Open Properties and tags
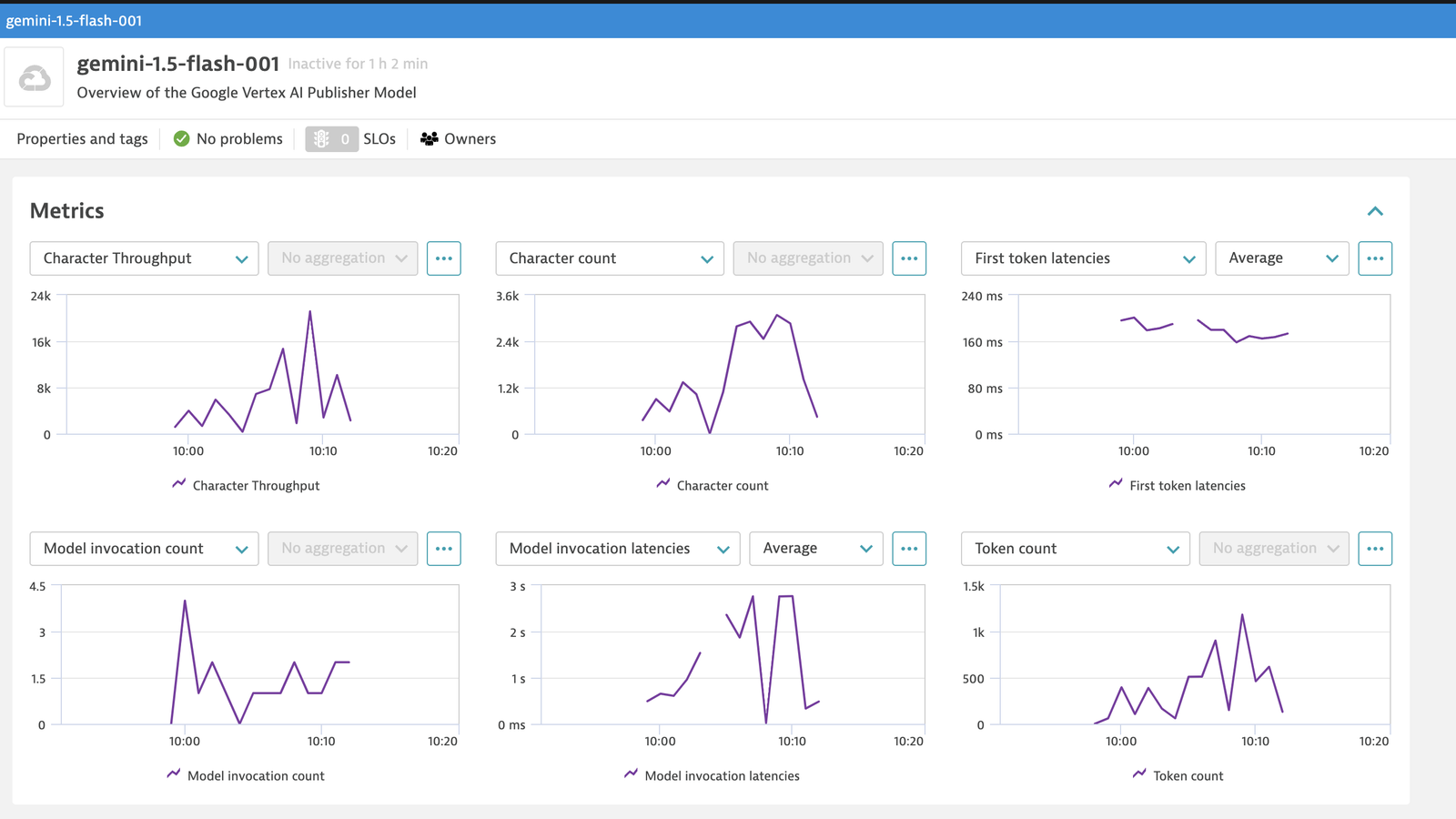1456x819 pixels. click(x=82, y=139)
